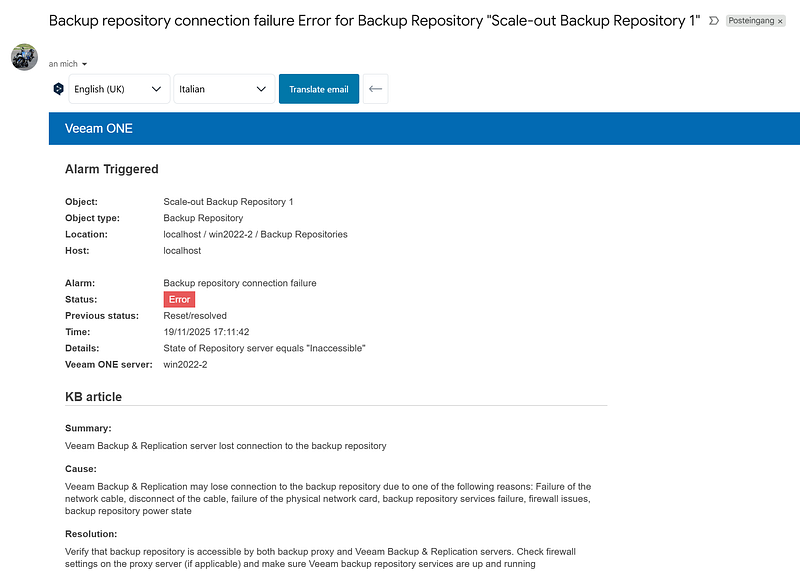Open the English (UK) source language dropdown

[118, 89]
